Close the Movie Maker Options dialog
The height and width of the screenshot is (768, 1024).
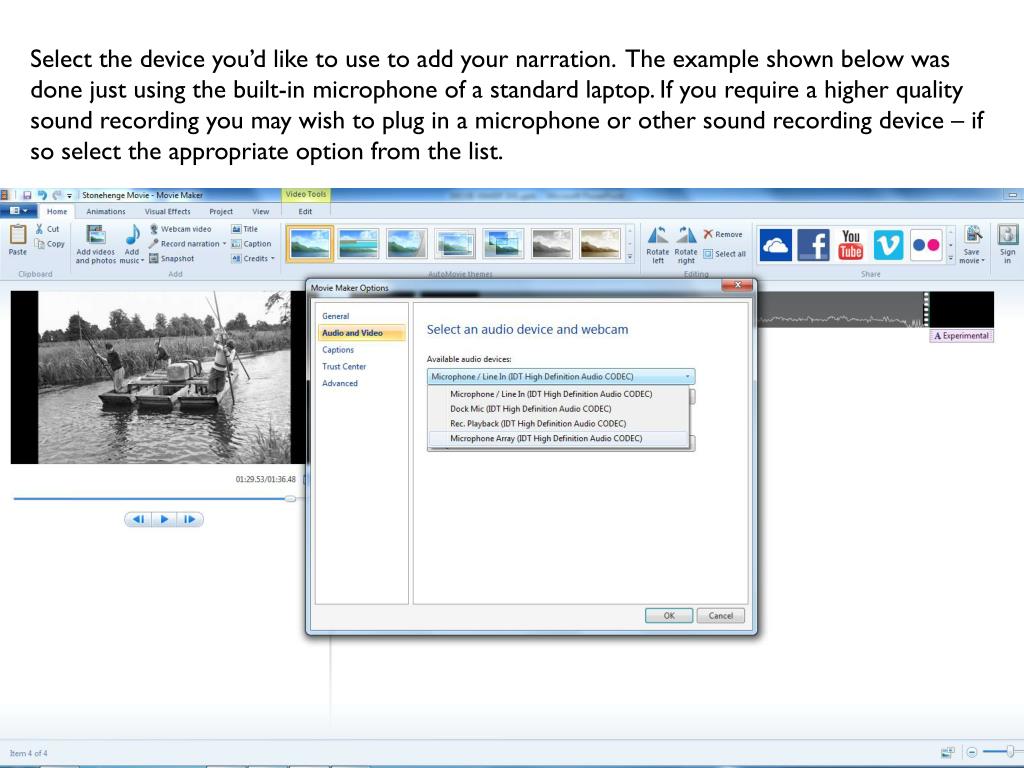click(739, 285)
